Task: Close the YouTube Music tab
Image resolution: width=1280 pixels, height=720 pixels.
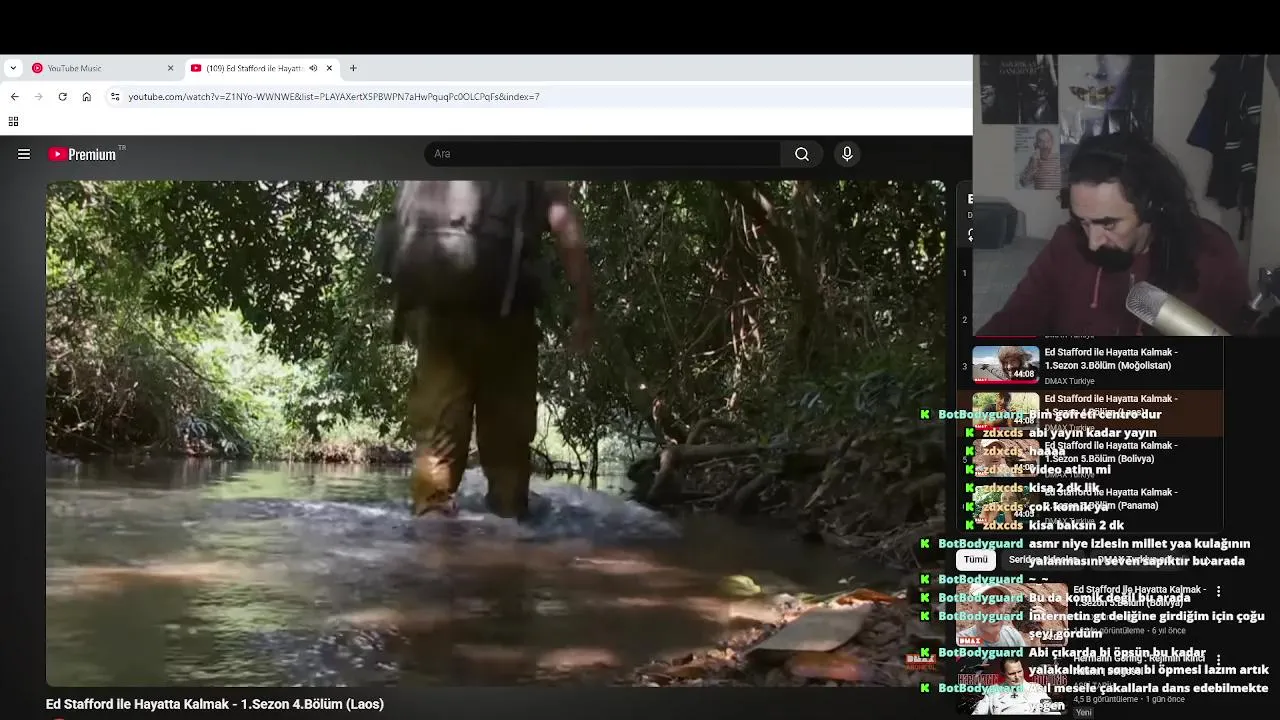Action: pos(170,68)
